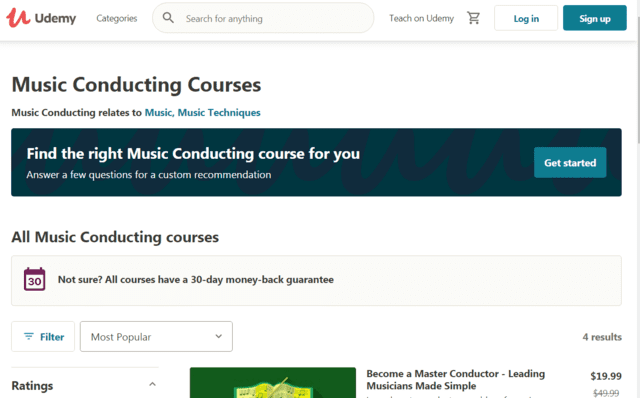
Task: Click the 30-day money-back guarantee text
Action: point(196,280)
